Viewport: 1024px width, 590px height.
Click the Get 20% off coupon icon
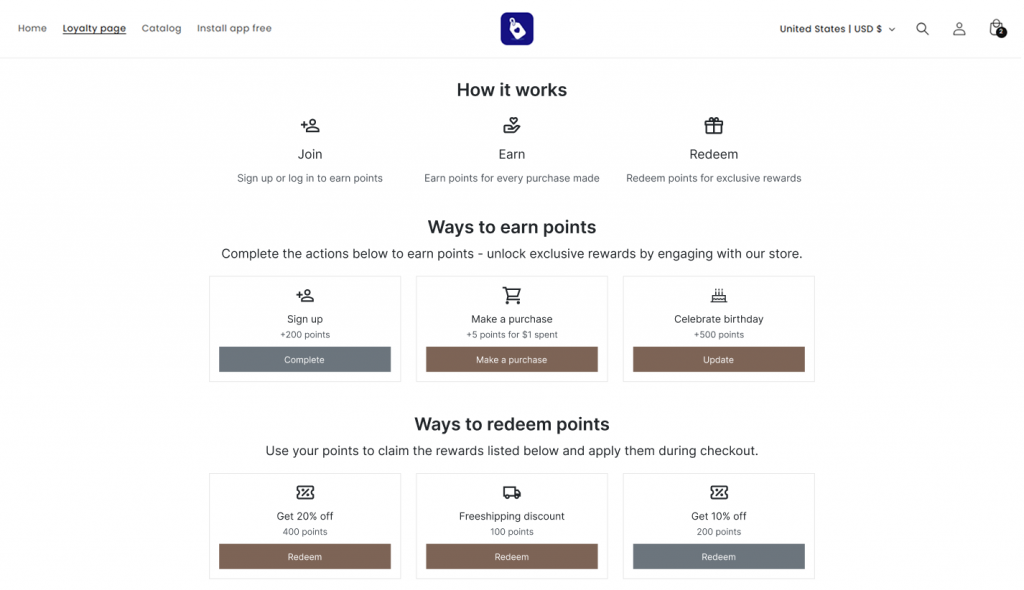(305, 492)
